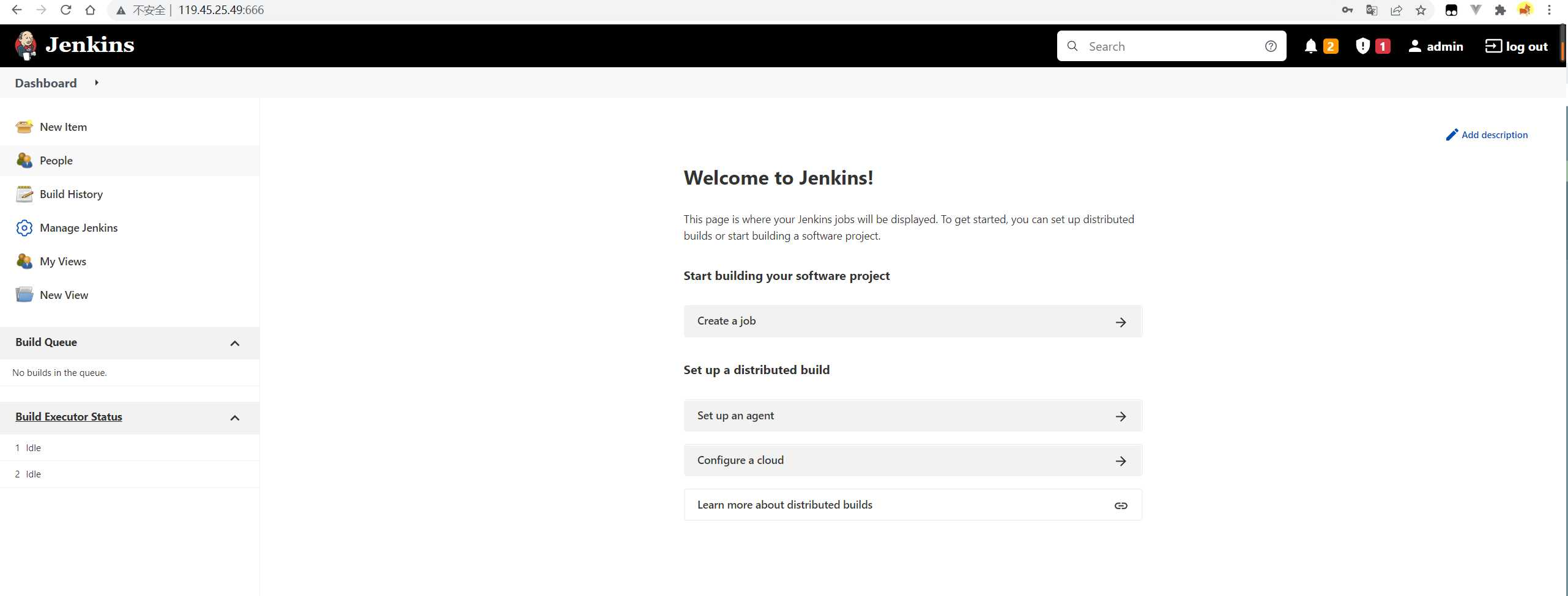Click the share page icon in address bar
The image size is (1568, 596).
tap(1396, 10)
